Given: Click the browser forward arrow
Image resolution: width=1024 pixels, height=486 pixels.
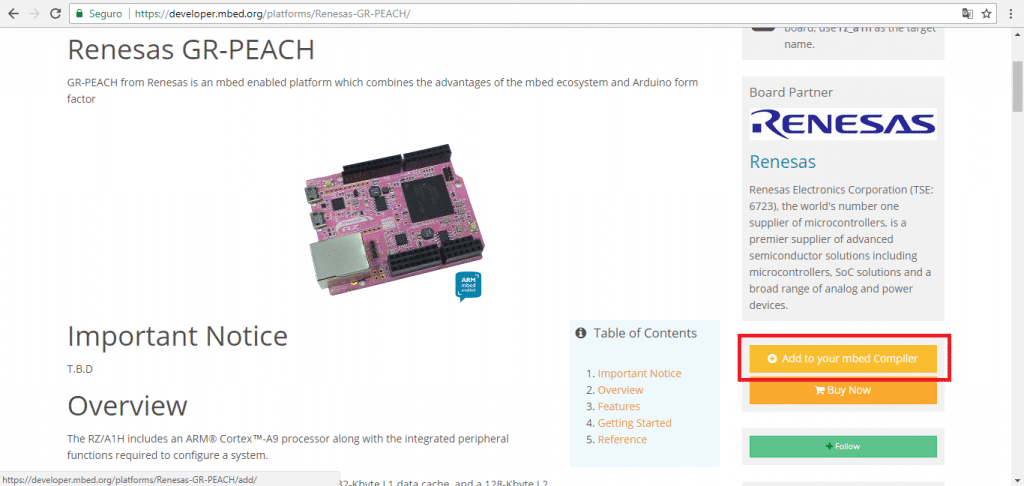Looking at the screenshot, I should (x=34, y=14).
